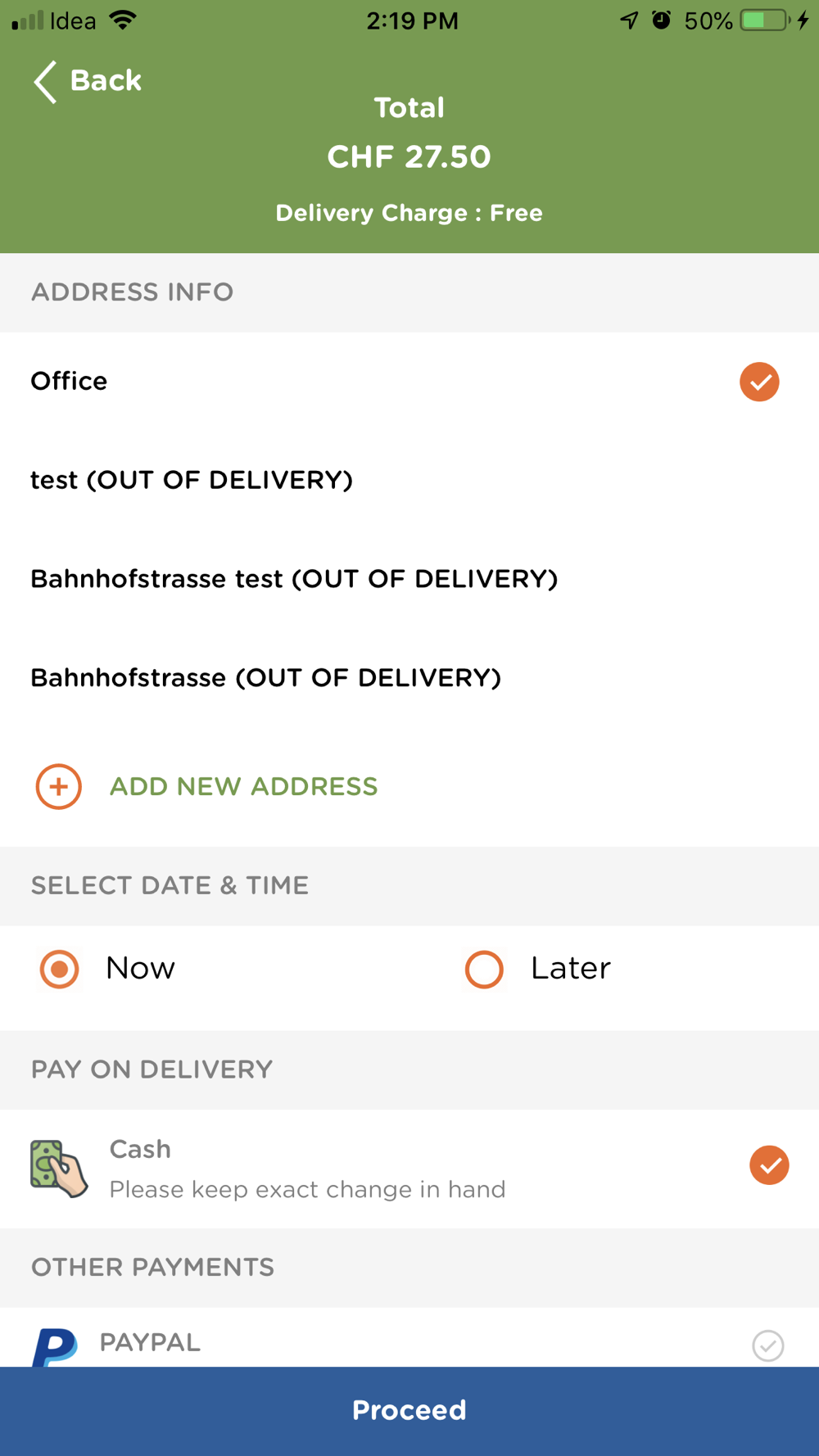Tap the cash in hand icon
The width and height of the screenshot is (819, 1456).
coord(58,1169)
